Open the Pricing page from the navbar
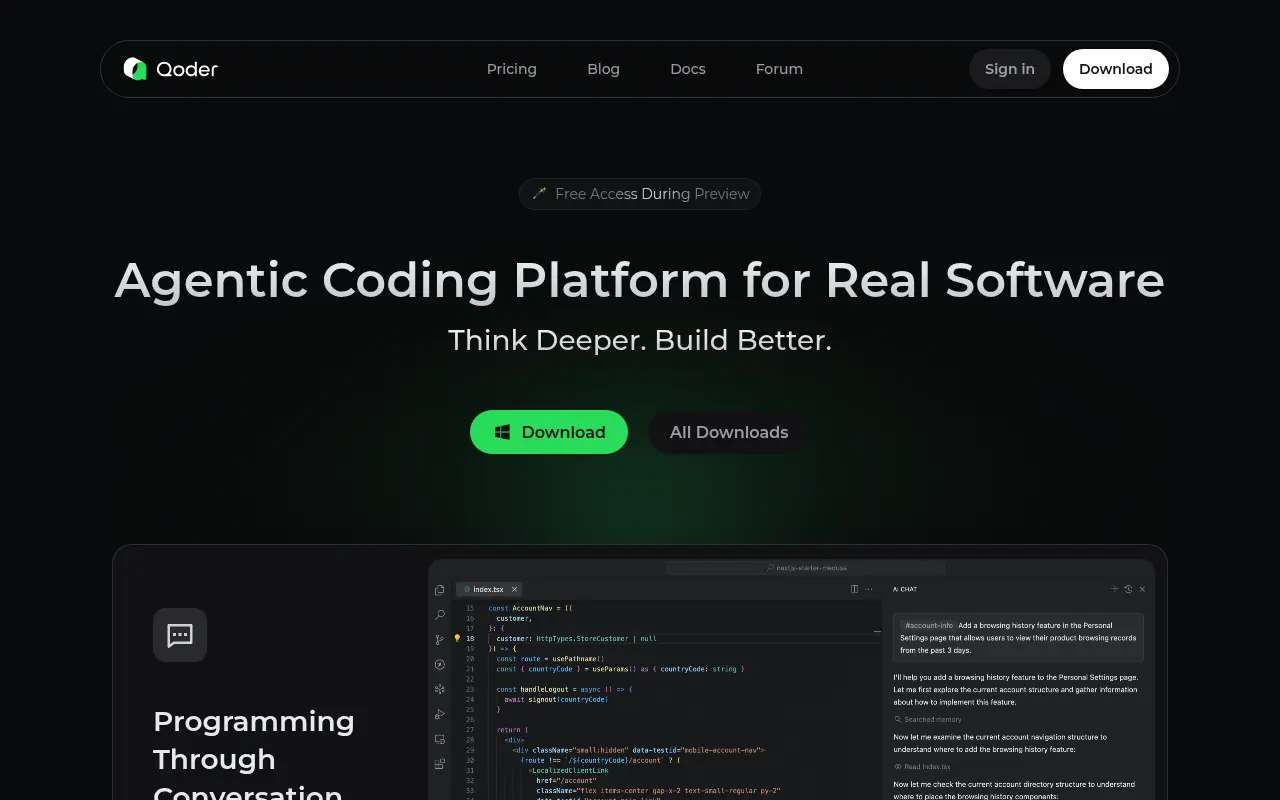The width and height of the screenshot is (1280, 800). pos(511,69)
